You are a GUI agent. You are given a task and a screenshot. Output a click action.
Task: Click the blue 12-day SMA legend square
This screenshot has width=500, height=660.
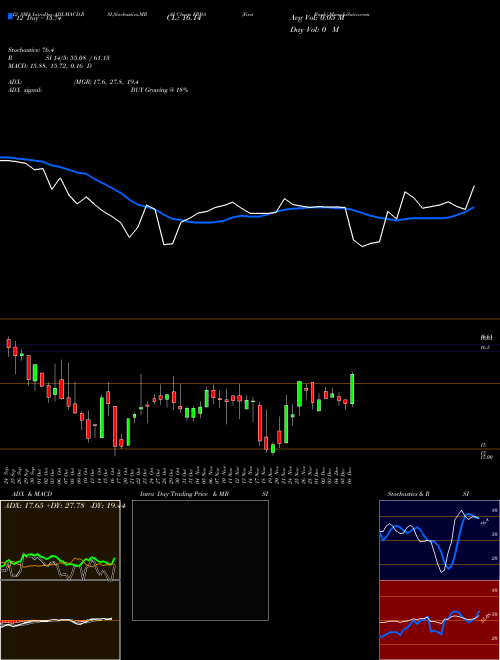10,16
